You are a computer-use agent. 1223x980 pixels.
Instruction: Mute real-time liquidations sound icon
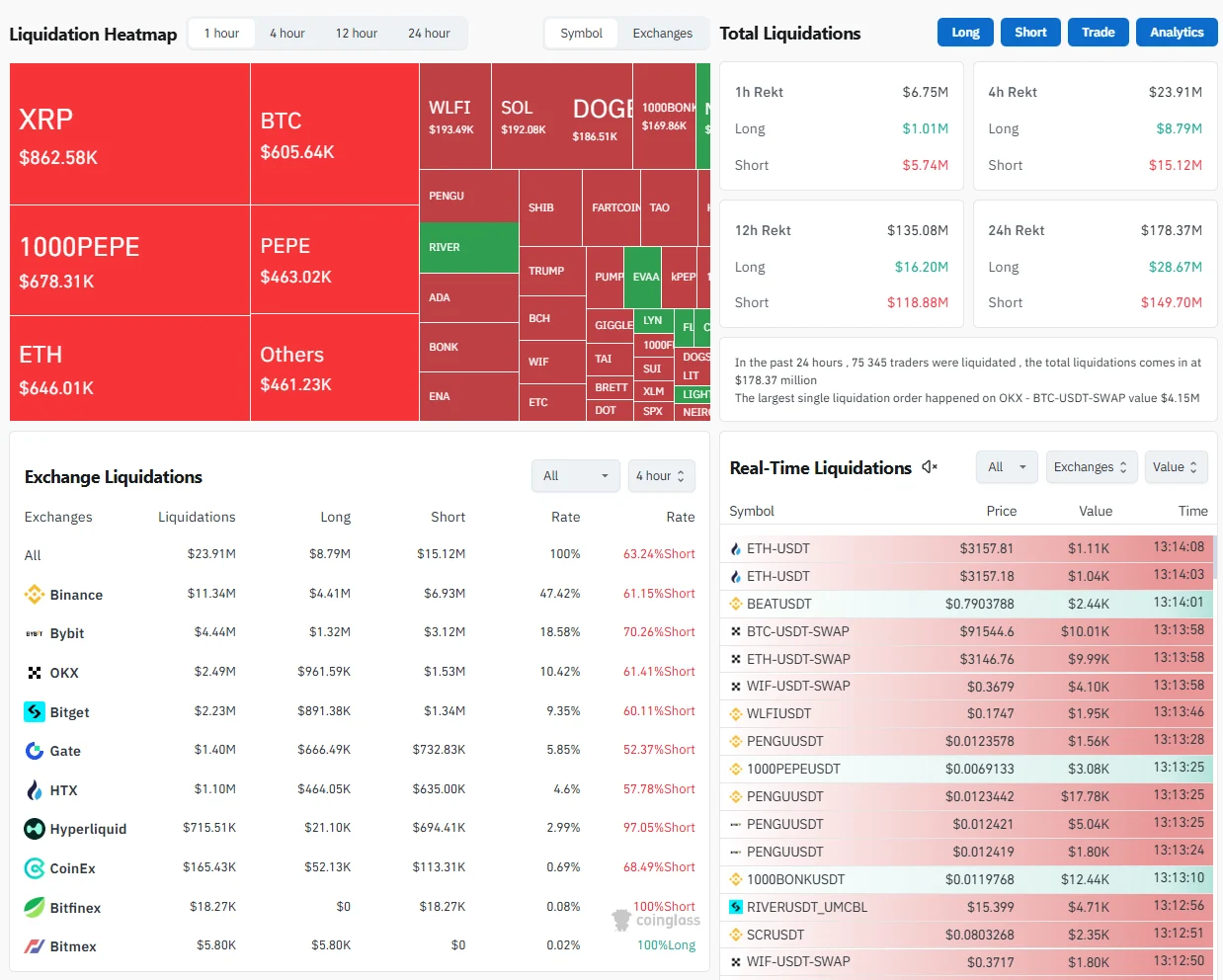930,467
